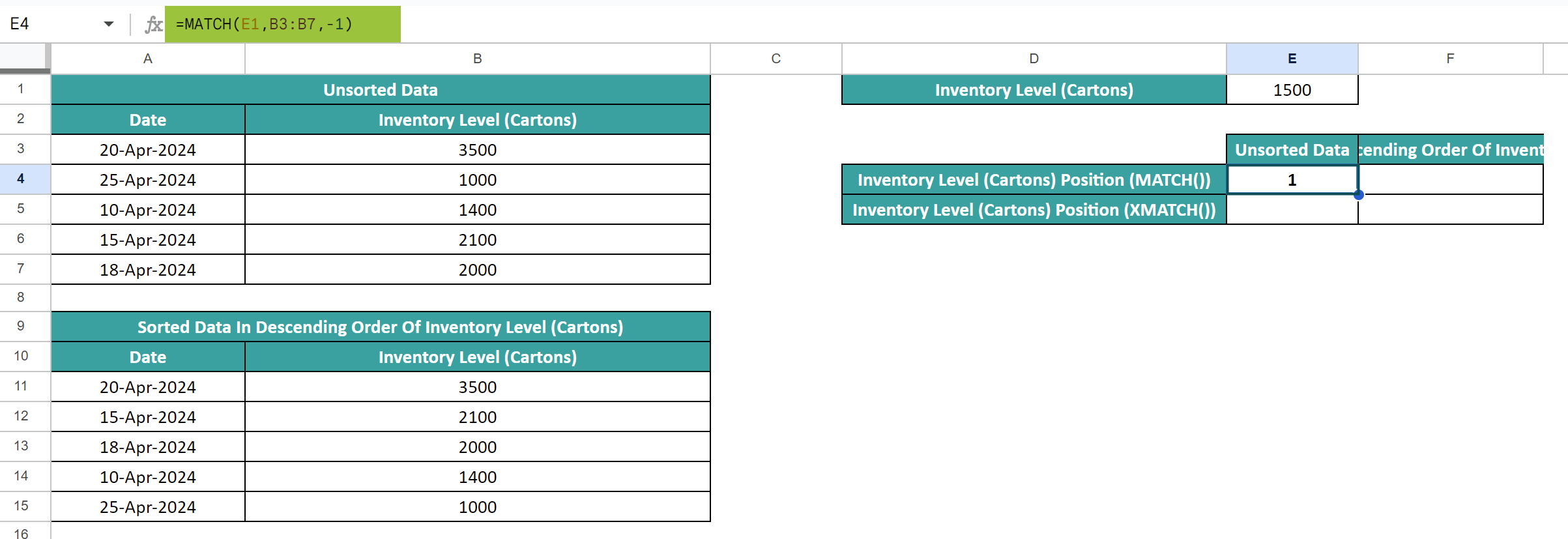Click the 'Date' header in row 10
The width and height of the screenshot is (1568, 539).
[x=148, y=357]
